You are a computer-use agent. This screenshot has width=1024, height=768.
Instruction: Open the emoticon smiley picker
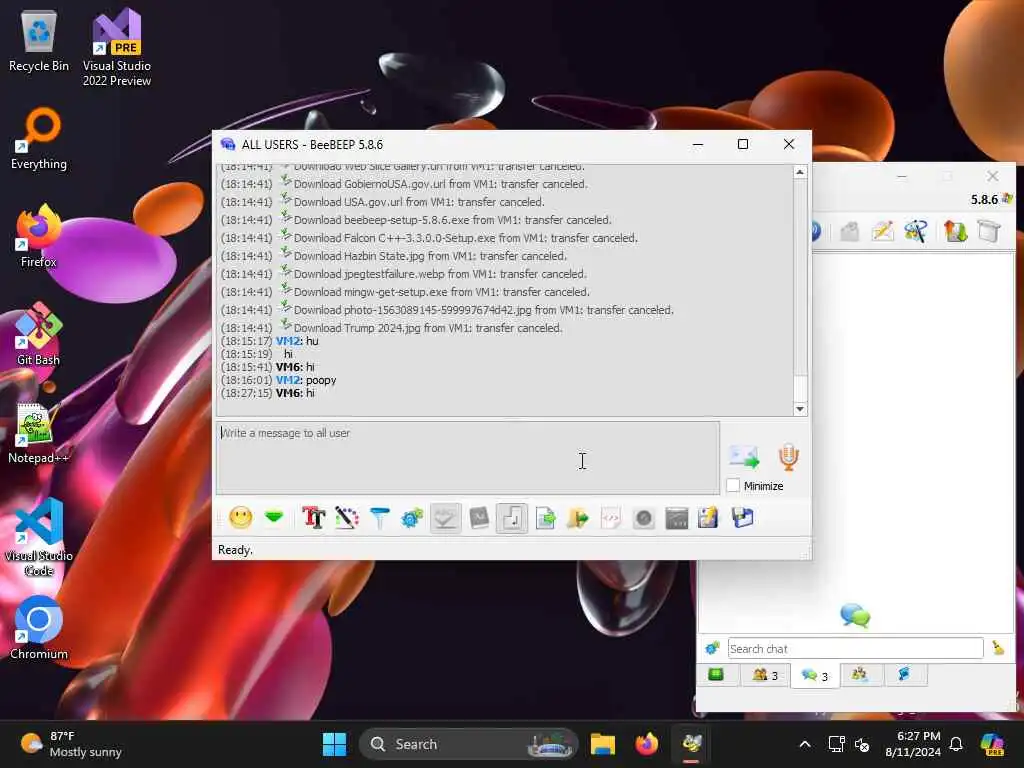tap(240, 518)
